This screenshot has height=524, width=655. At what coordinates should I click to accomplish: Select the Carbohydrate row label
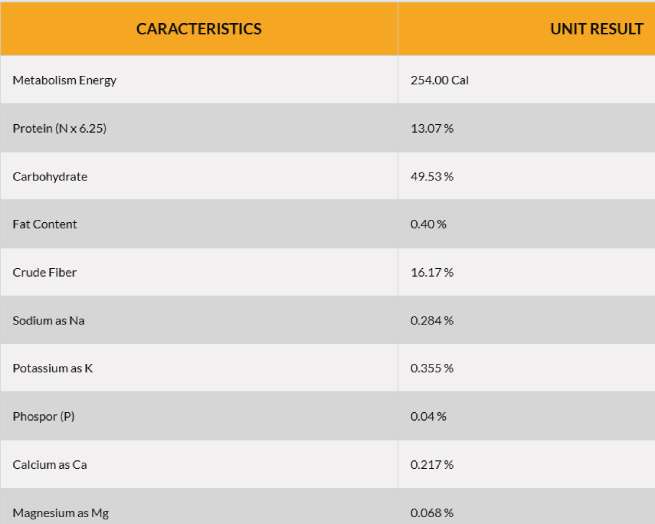tap(50, 176)
